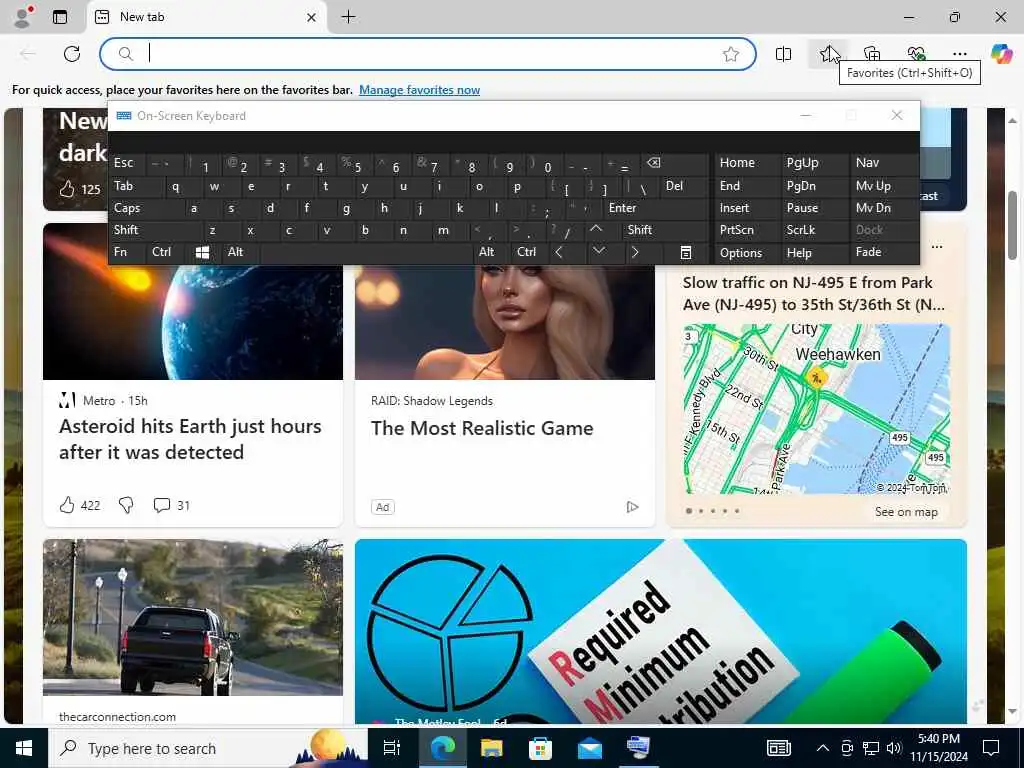Open the Edge profile icon
Image resolution: width=1024 pixels, height=768 pixels.
[x=22, y=16]
